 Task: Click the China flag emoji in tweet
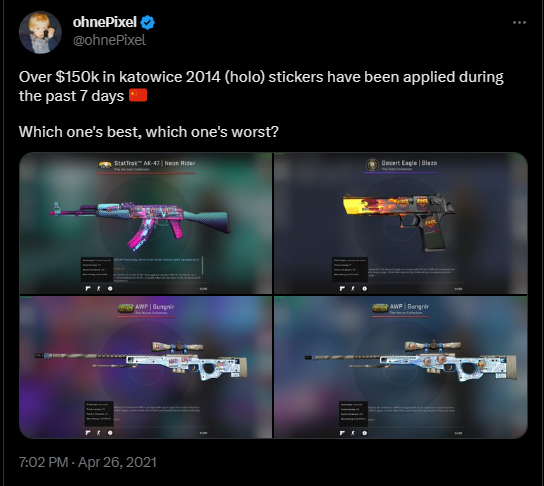138,95
